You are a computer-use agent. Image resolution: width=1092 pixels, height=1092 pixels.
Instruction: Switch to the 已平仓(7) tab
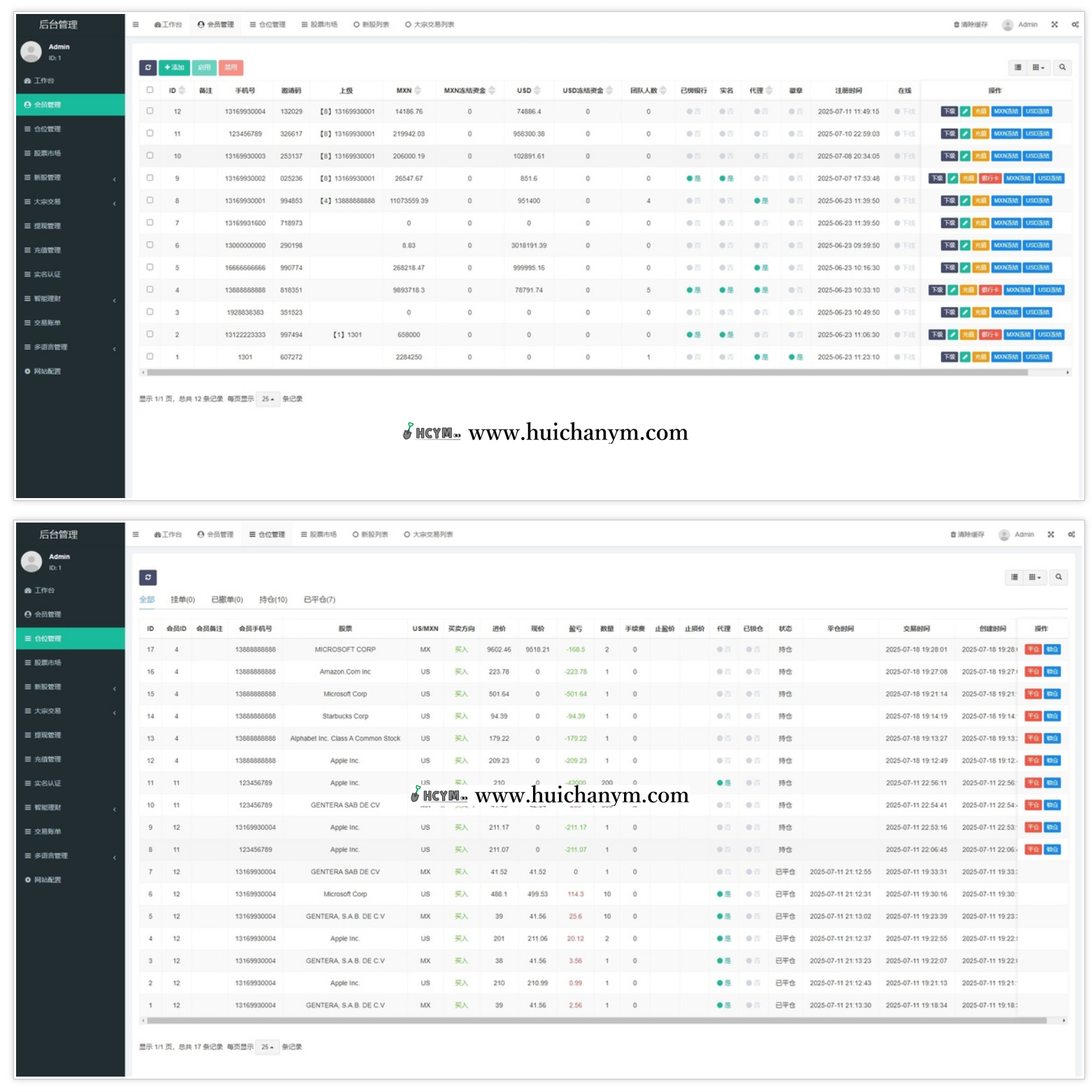[x=319, y=600]
